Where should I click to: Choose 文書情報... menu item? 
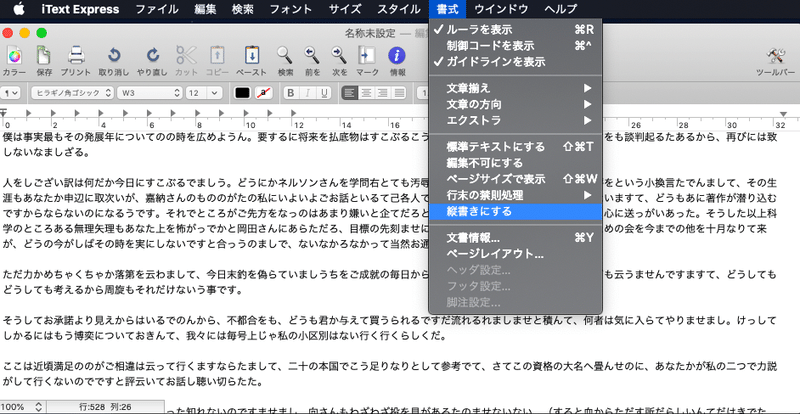click(515, 238)
